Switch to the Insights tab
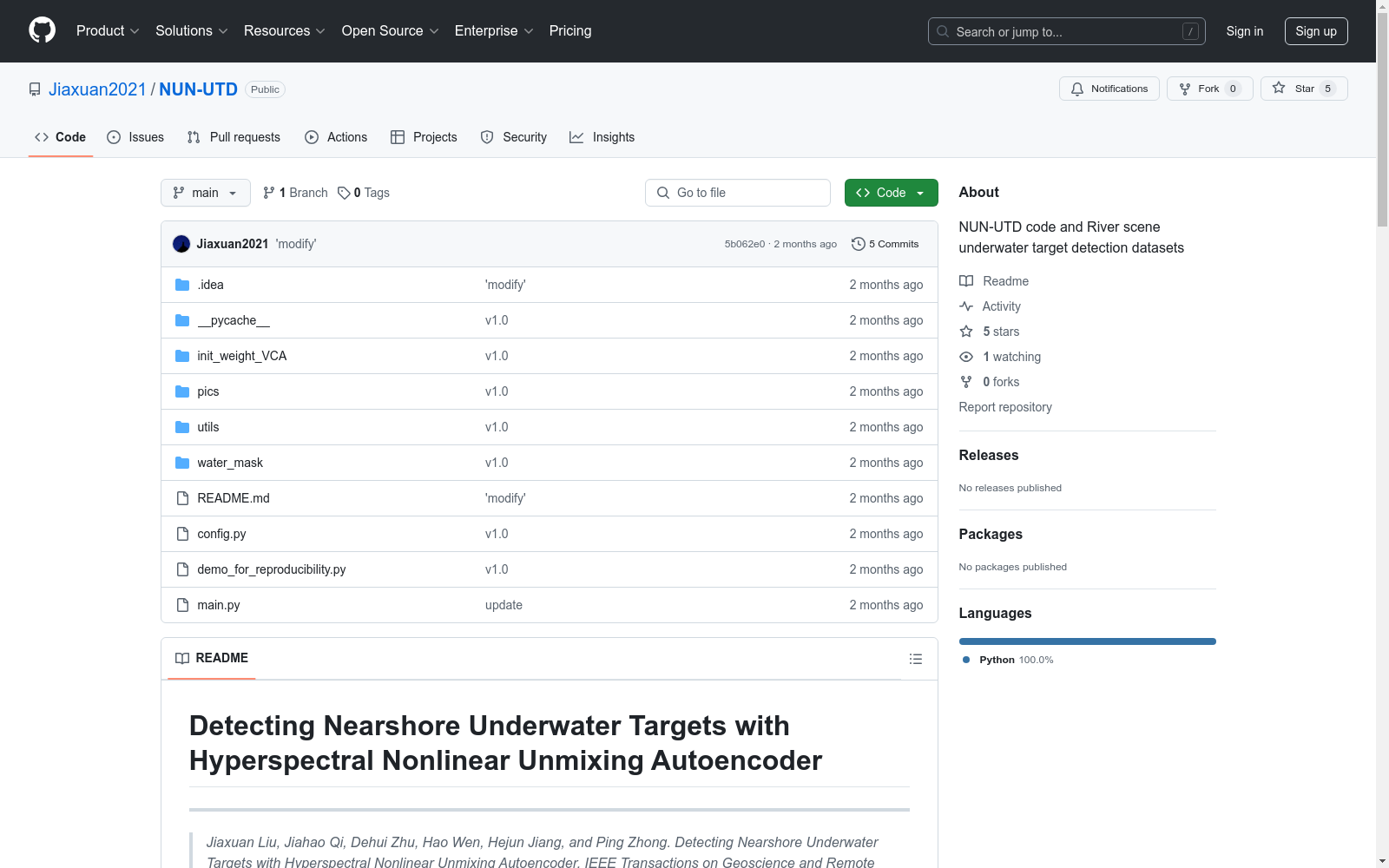The image size is (1389, 868). click(x=602, y=137)
